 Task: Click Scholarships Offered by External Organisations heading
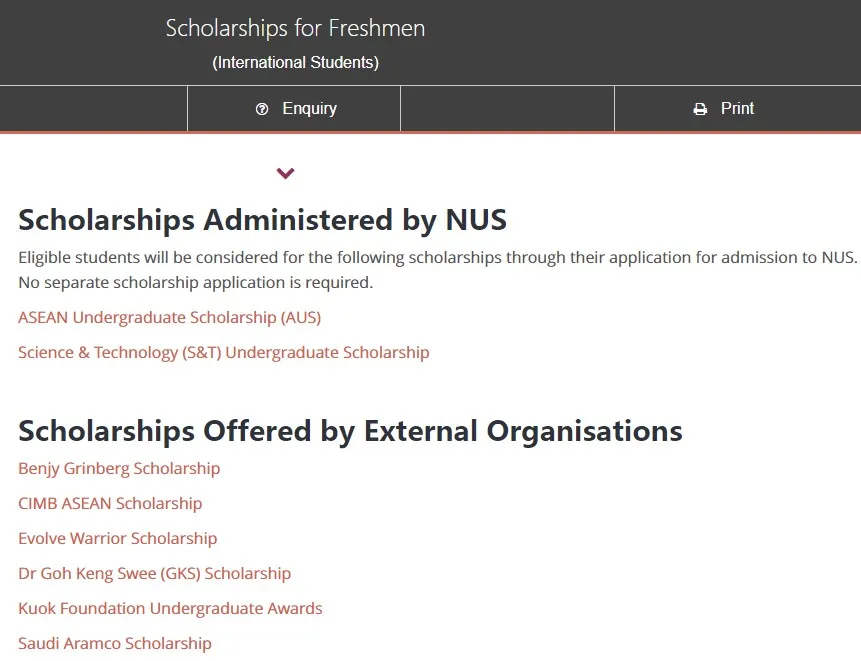coord(350,431)
